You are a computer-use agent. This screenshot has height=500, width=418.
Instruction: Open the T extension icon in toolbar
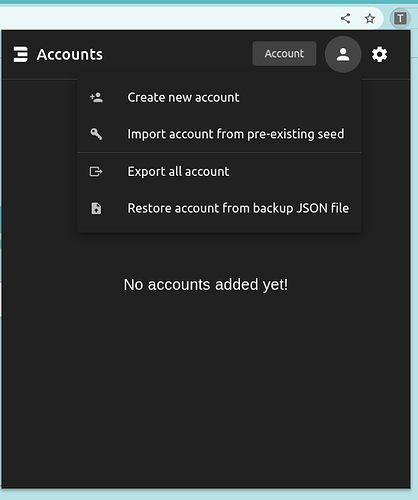pos(400,18)
